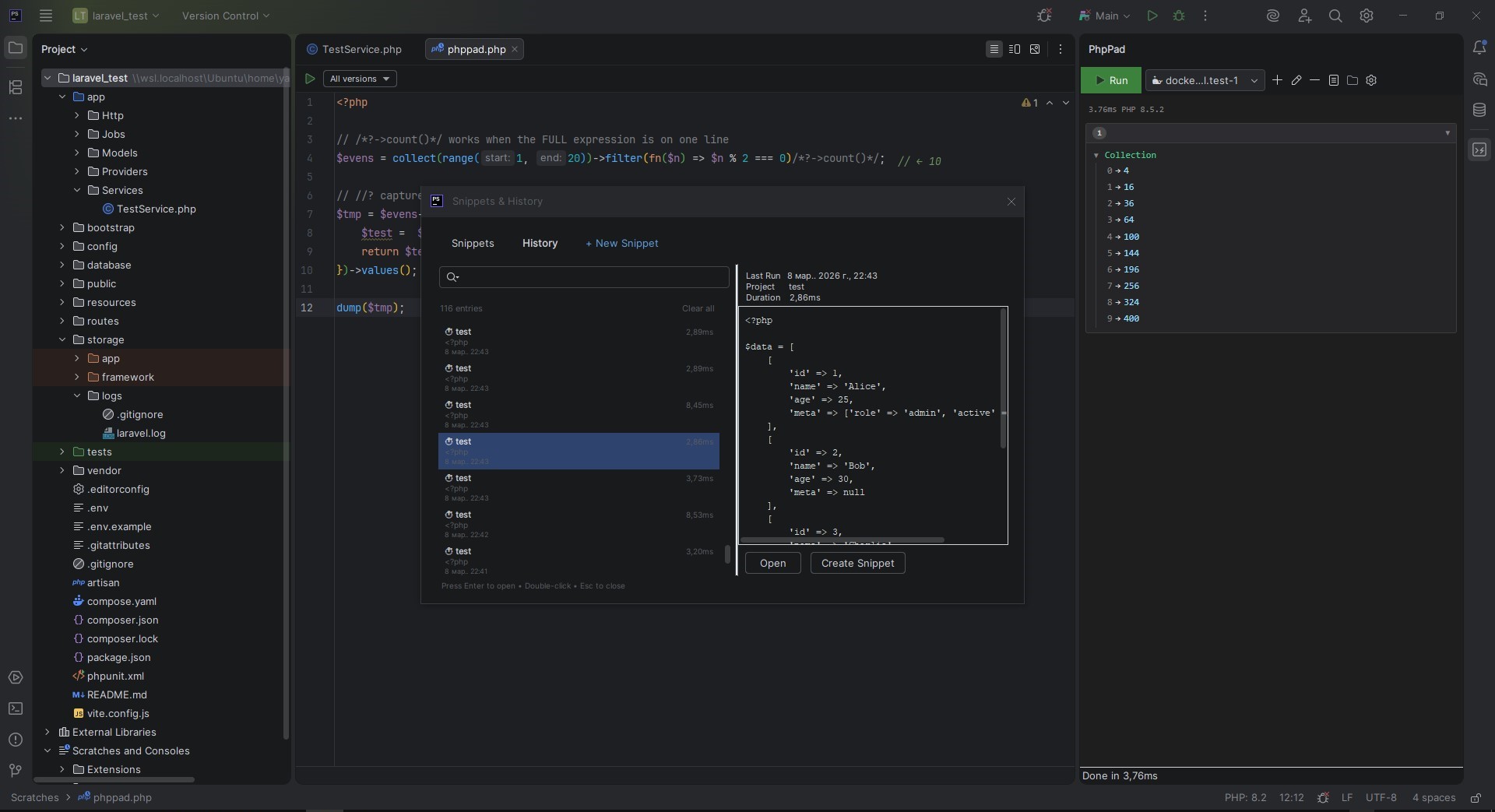Open the Git tool window icon
The height and width of the screenshot is (812, 1495).
point(16,771)
